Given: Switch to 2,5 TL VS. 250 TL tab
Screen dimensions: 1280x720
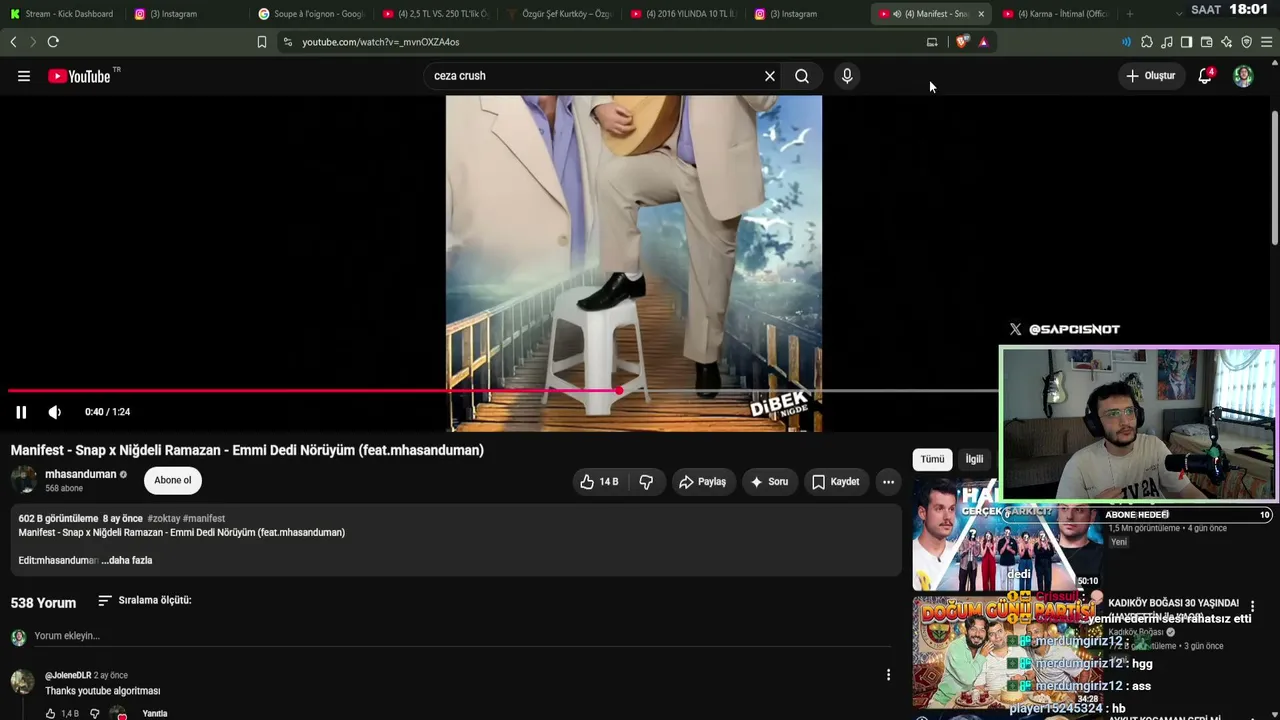Looking at the screenshot, I should click(436, 14).
